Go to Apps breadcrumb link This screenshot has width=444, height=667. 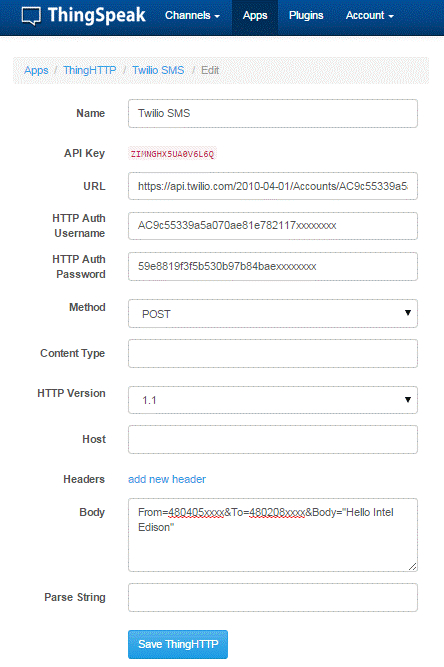36,70
